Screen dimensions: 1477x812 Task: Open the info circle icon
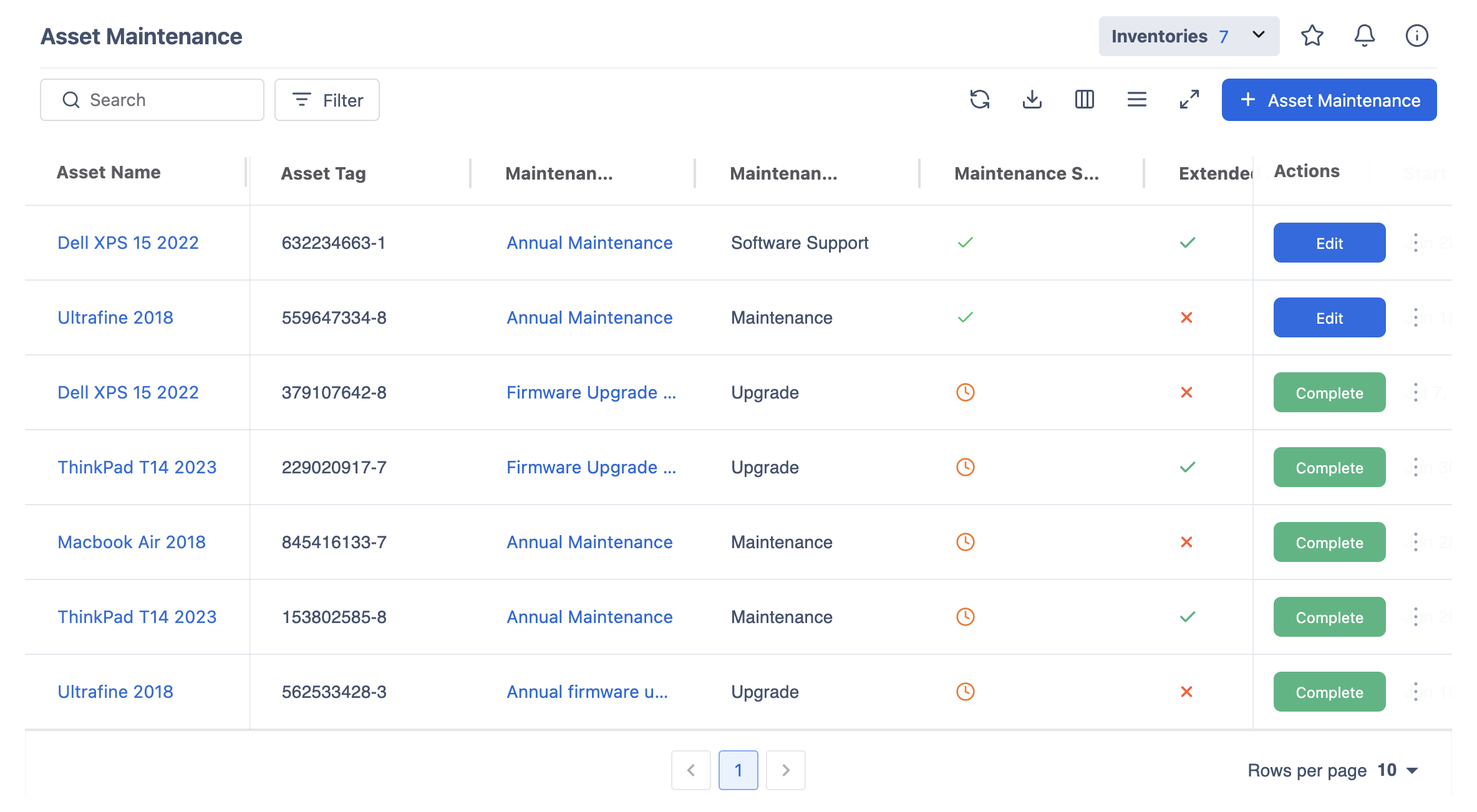[x=1417, y=36]
